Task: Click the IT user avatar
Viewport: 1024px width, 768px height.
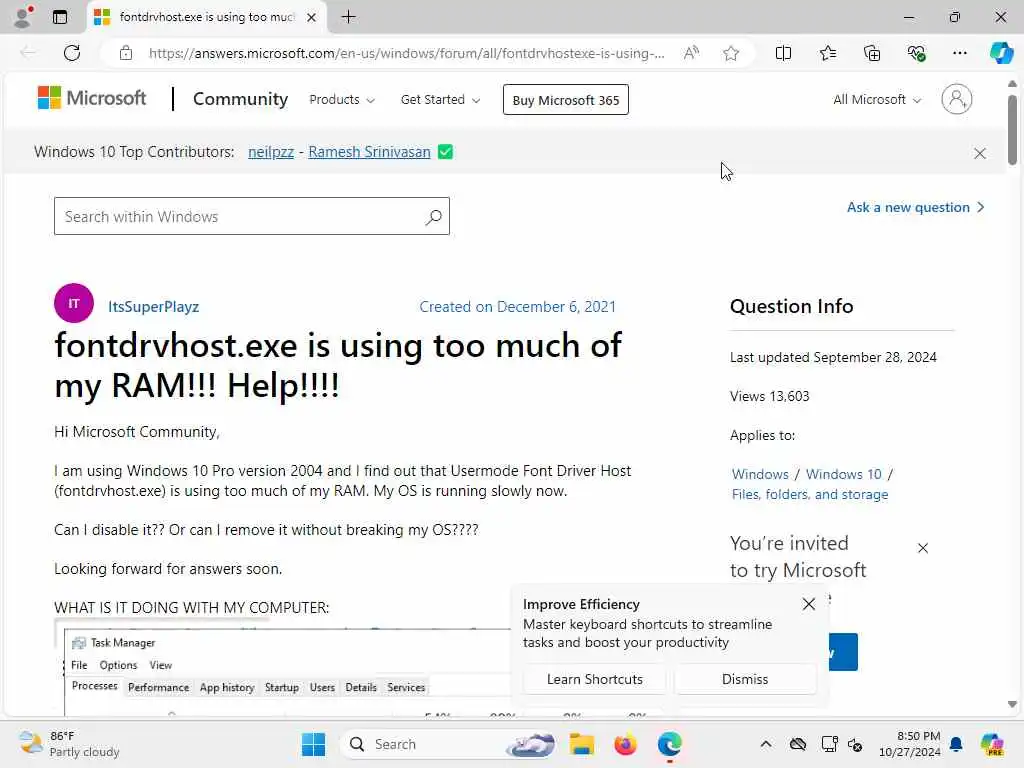Action: (x=74, y=303)
